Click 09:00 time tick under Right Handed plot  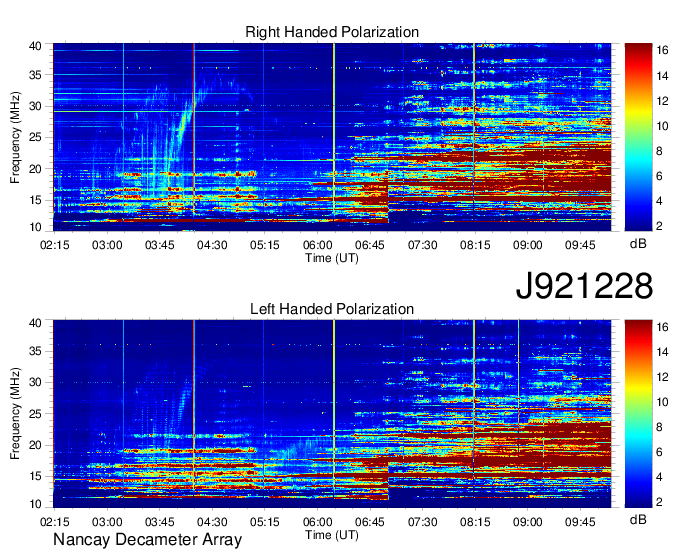coord(527,245)
